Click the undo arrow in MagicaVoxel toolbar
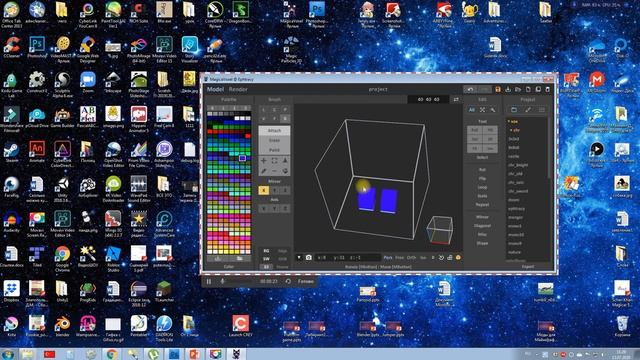The image size is (640, 360). (x=470, y=89)
